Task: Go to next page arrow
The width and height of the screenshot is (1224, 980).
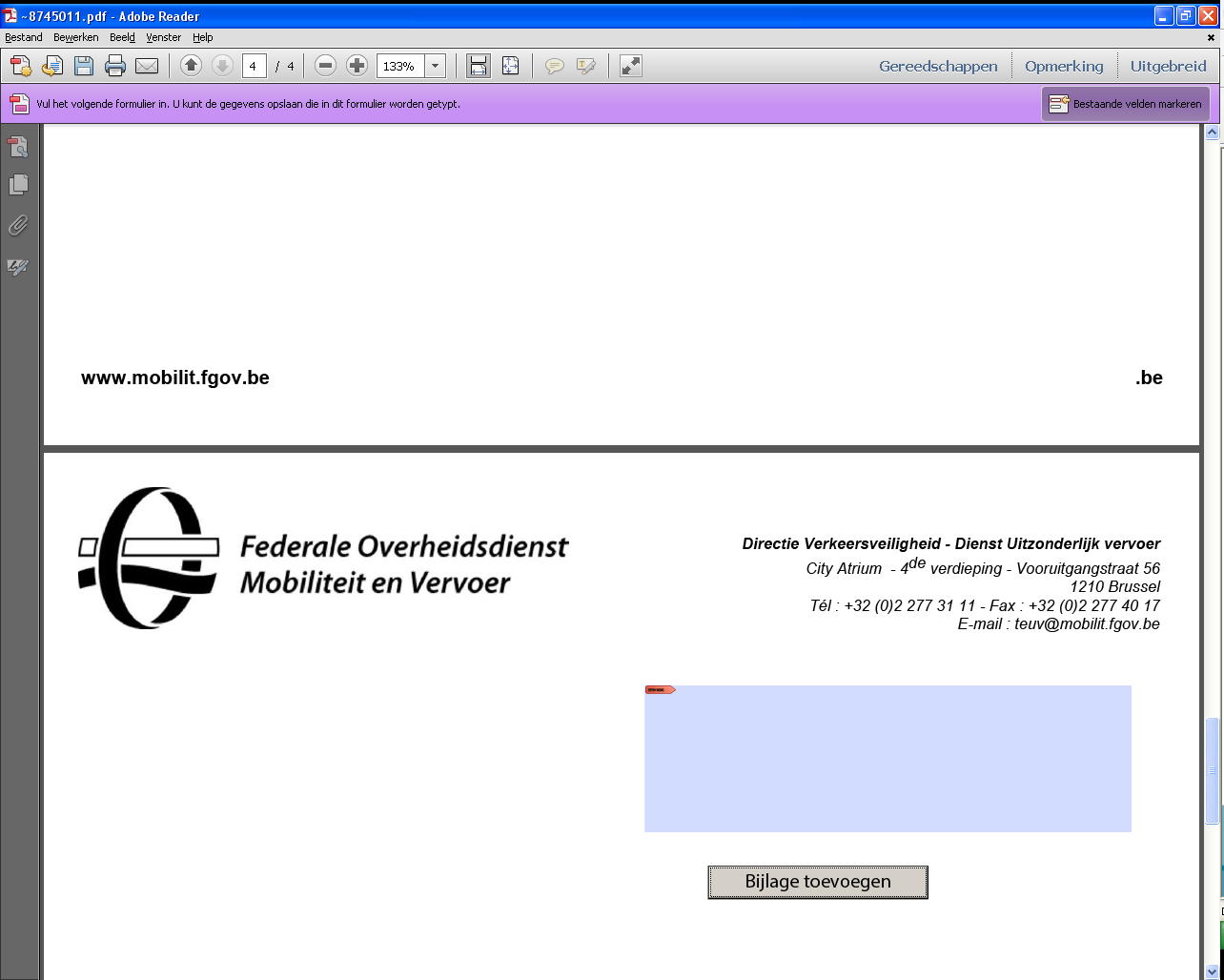Action: [222, 66]
